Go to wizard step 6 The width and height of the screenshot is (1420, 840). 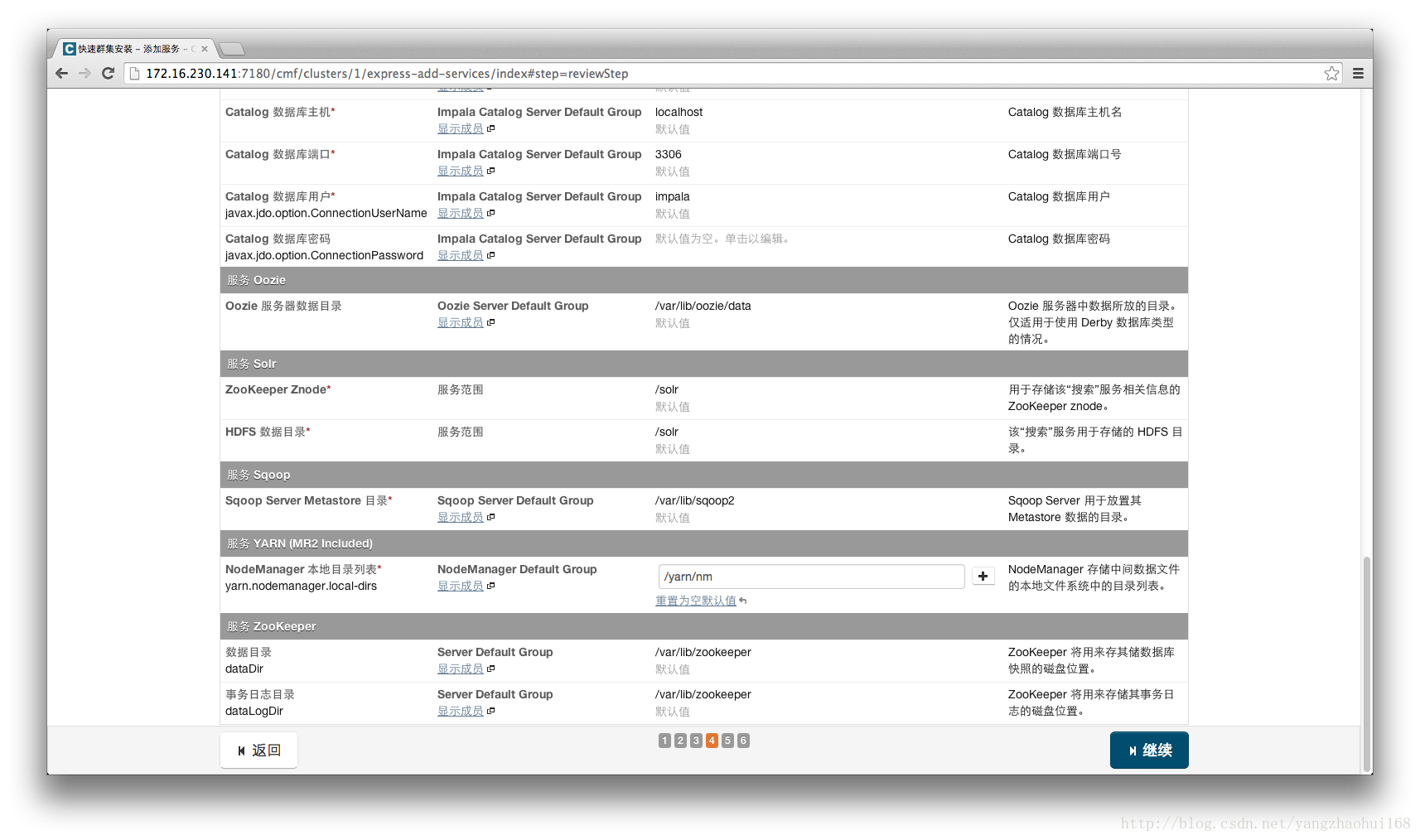[x=743, y=741]
